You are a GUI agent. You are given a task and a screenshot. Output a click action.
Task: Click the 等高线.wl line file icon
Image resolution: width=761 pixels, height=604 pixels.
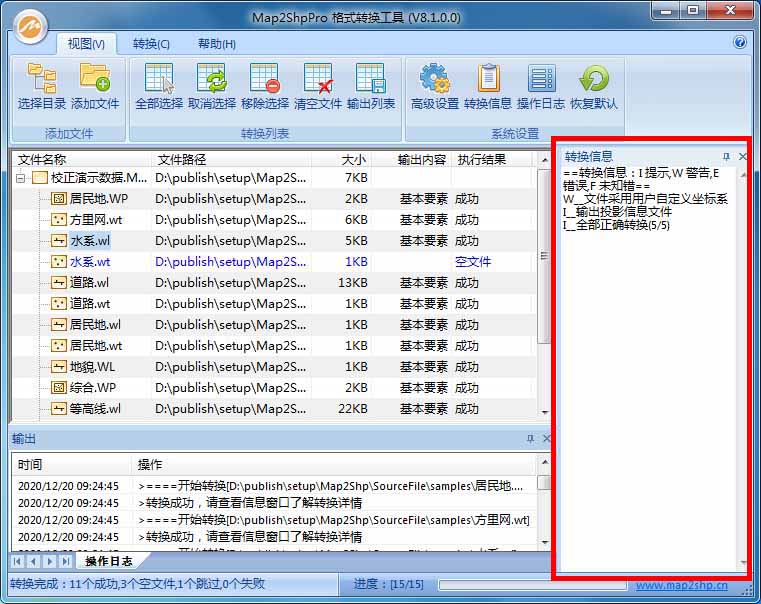[x=59, y=408]
